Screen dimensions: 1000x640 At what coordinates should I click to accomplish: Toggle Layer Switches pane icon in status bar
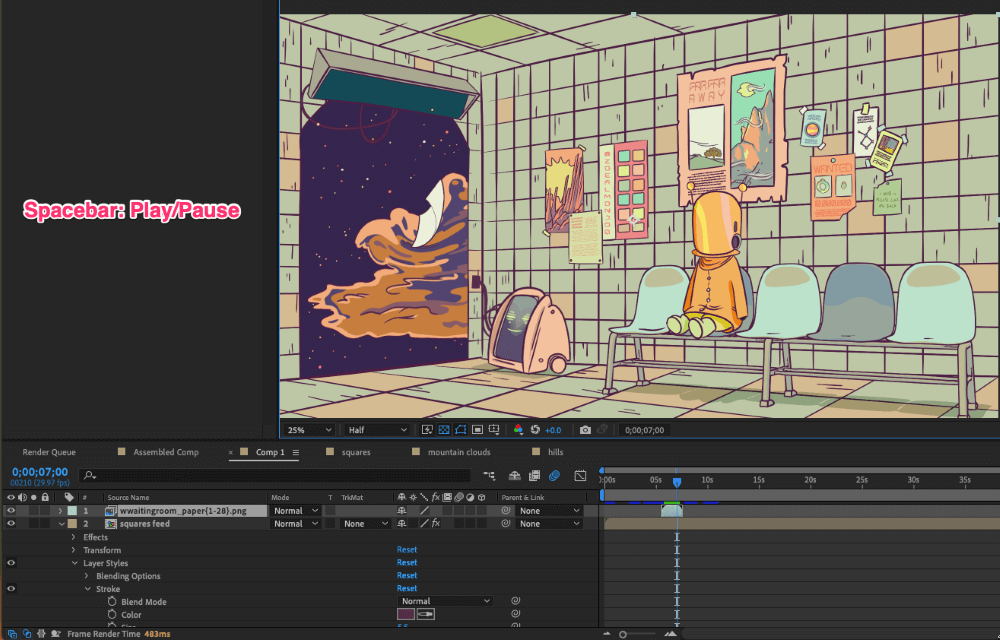(x=12, y=634)
